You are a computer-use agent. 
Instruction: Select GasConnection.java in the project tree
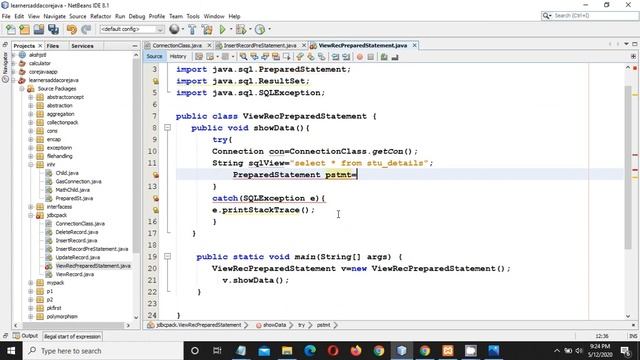78,181
